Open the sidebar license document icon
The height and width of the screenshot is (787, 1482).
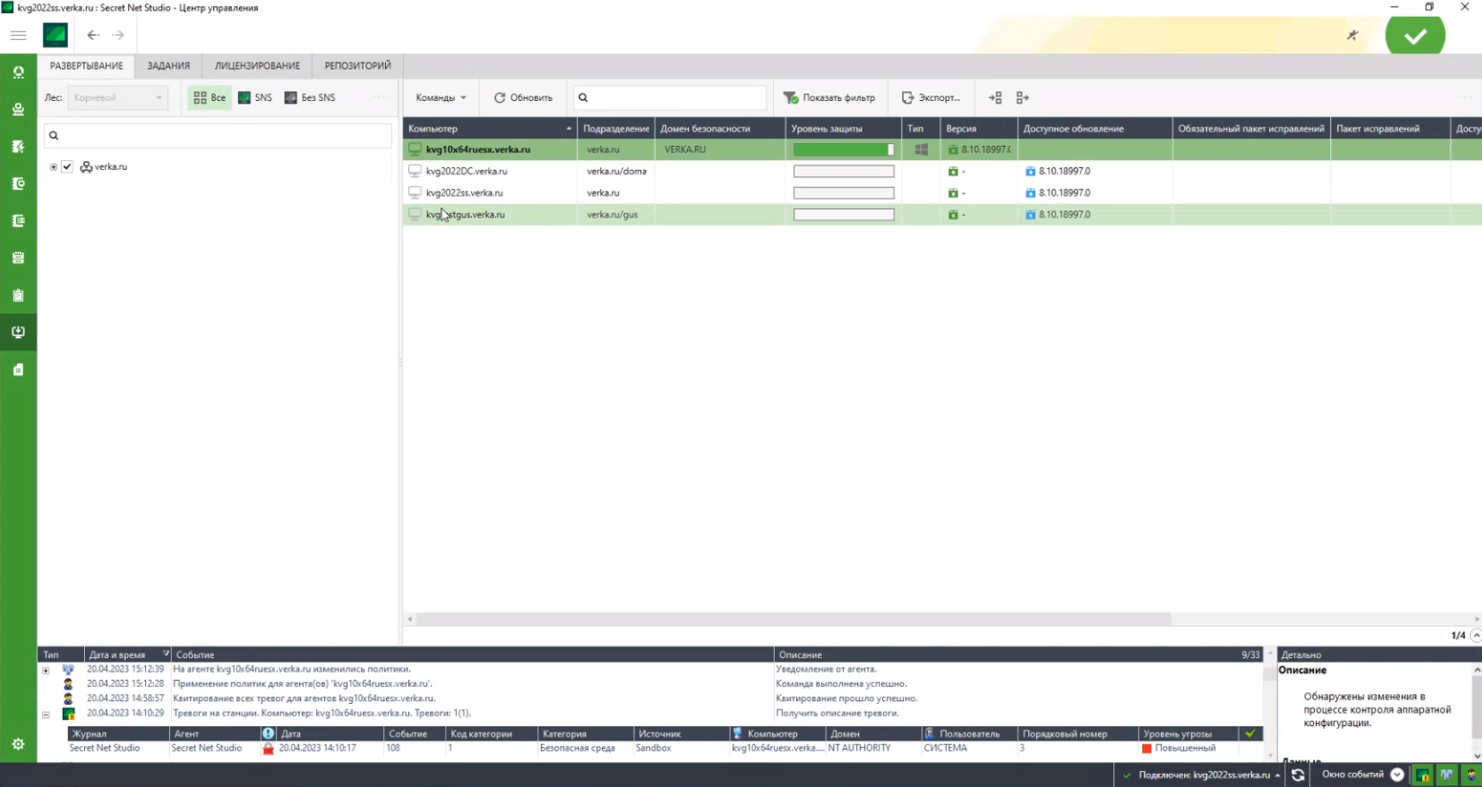[18, 370]
